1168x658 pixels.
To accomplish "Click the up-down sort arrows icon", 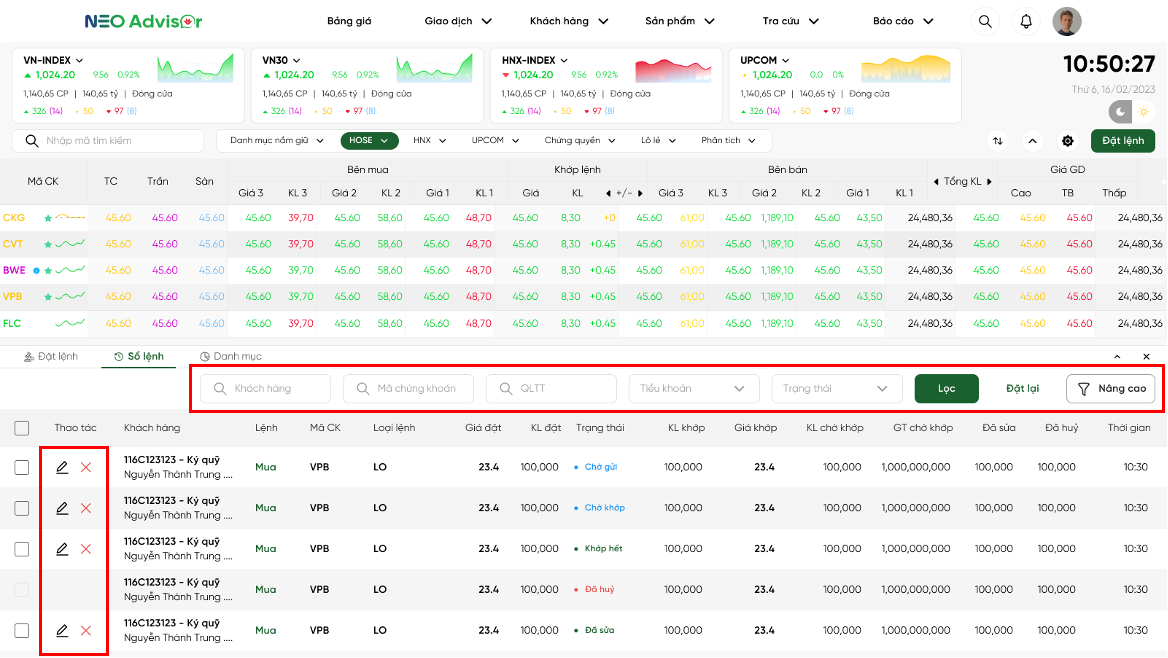I will [x=997, y=141].
